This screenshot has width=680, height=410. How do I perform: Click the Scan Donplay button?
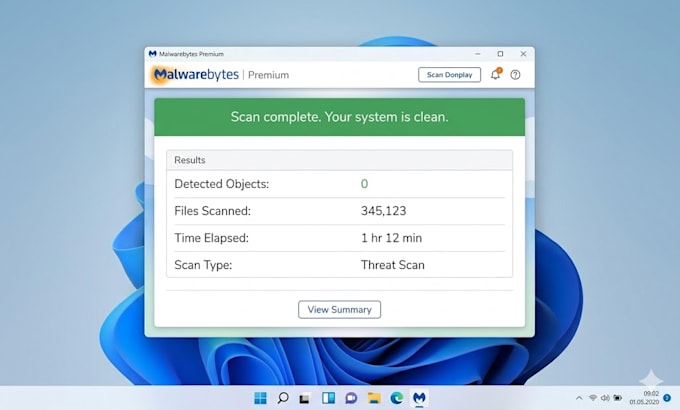pos(449,75)
